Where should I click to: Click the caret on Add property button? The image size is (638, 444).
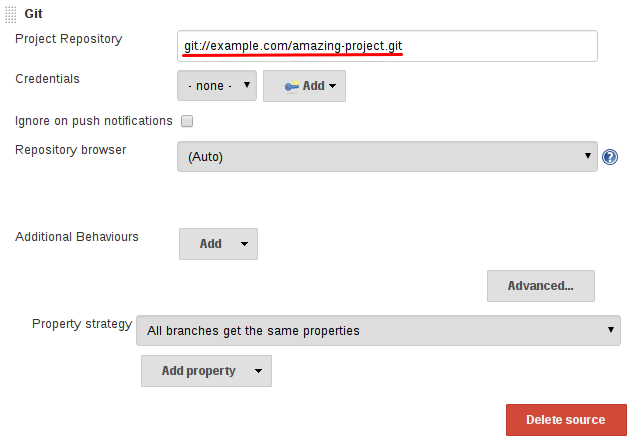pyautogui.click(x=258, y=371)
